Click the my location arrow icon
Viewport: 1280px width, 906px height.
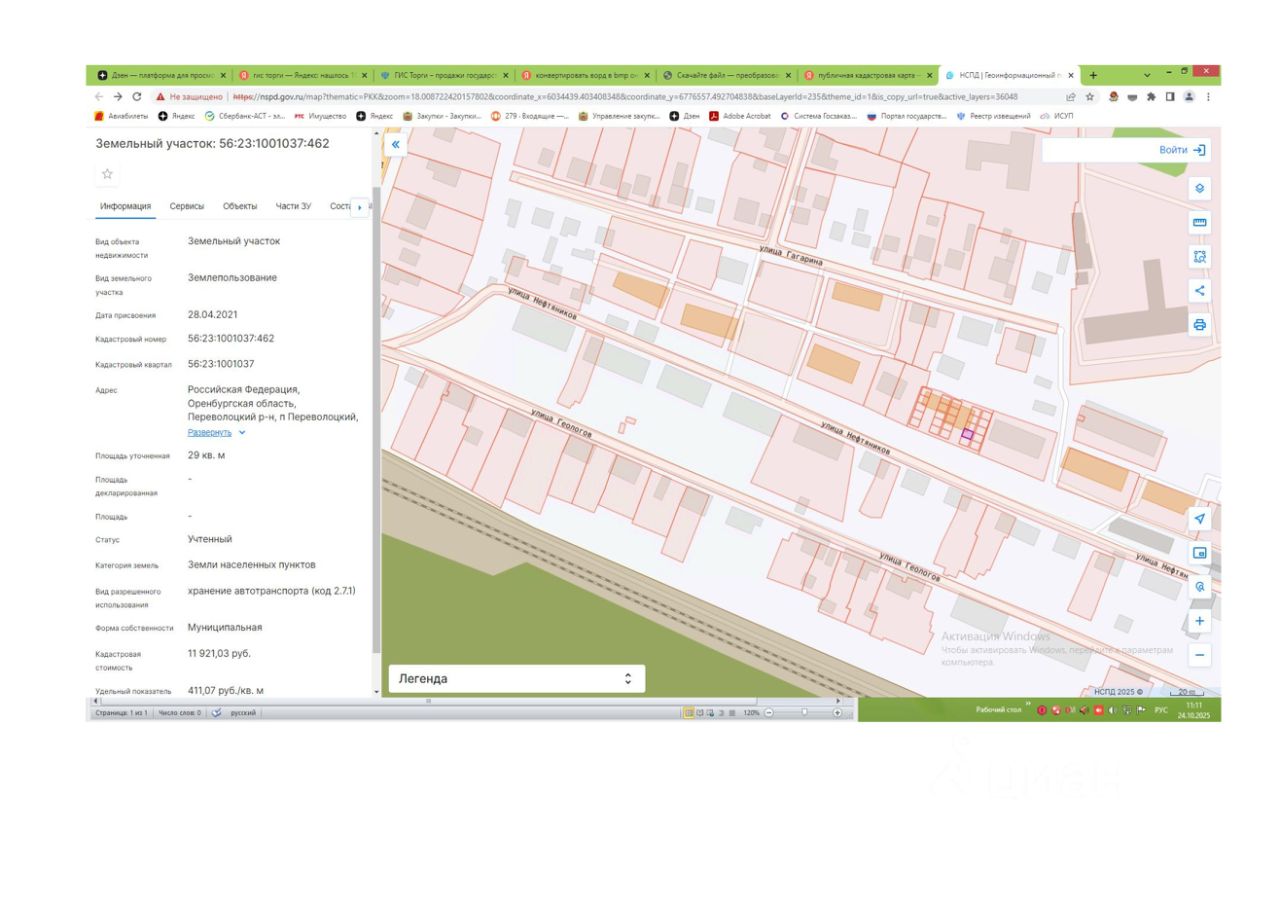tap(1200, 519)
